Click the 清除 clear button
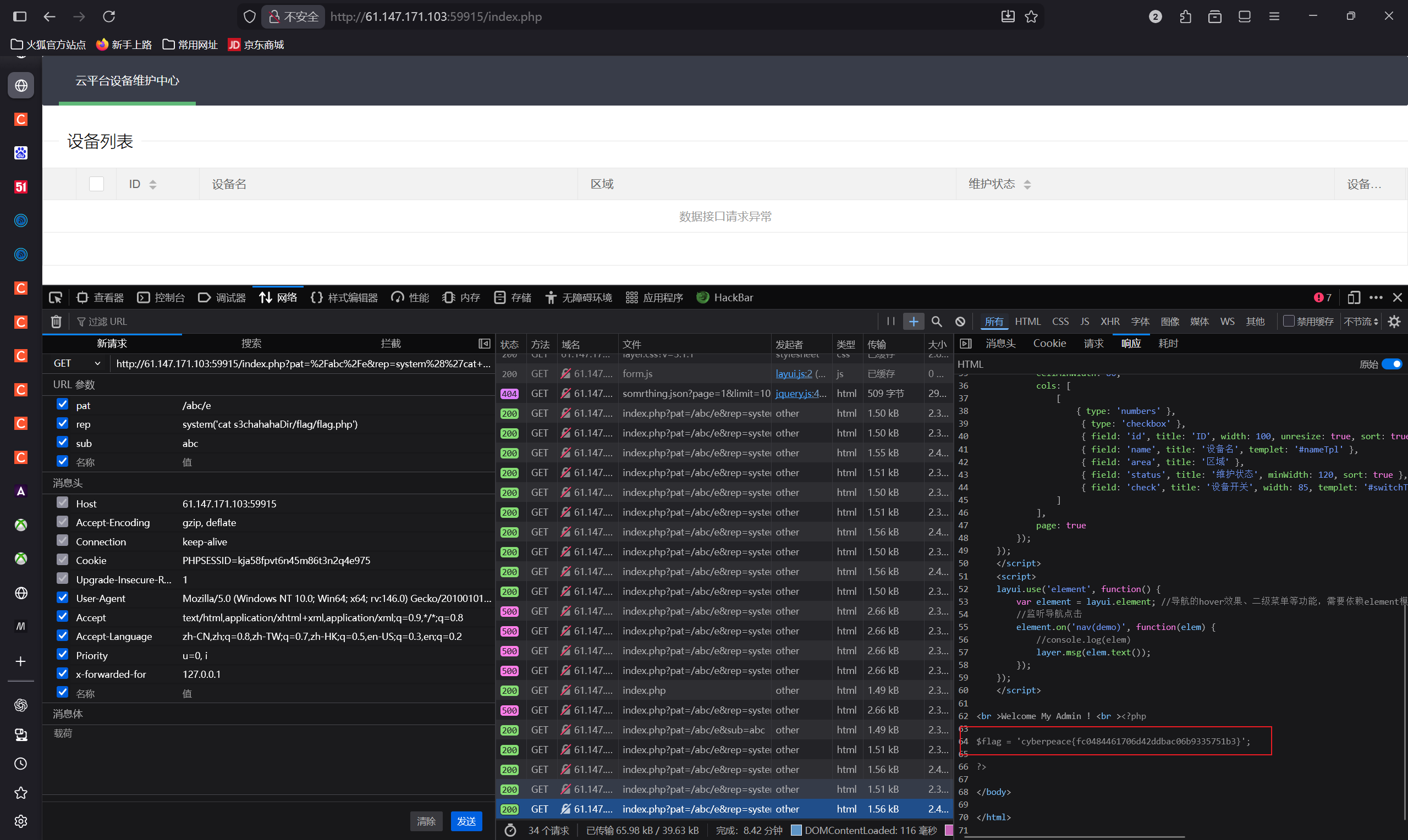 426,821
